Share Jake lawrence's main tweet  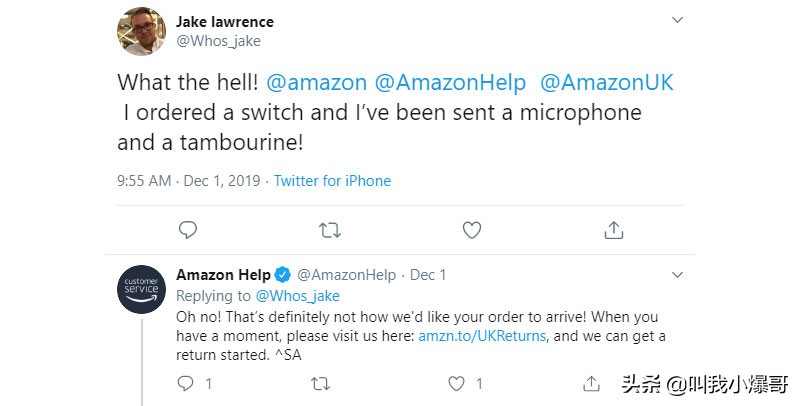[613, 230]
